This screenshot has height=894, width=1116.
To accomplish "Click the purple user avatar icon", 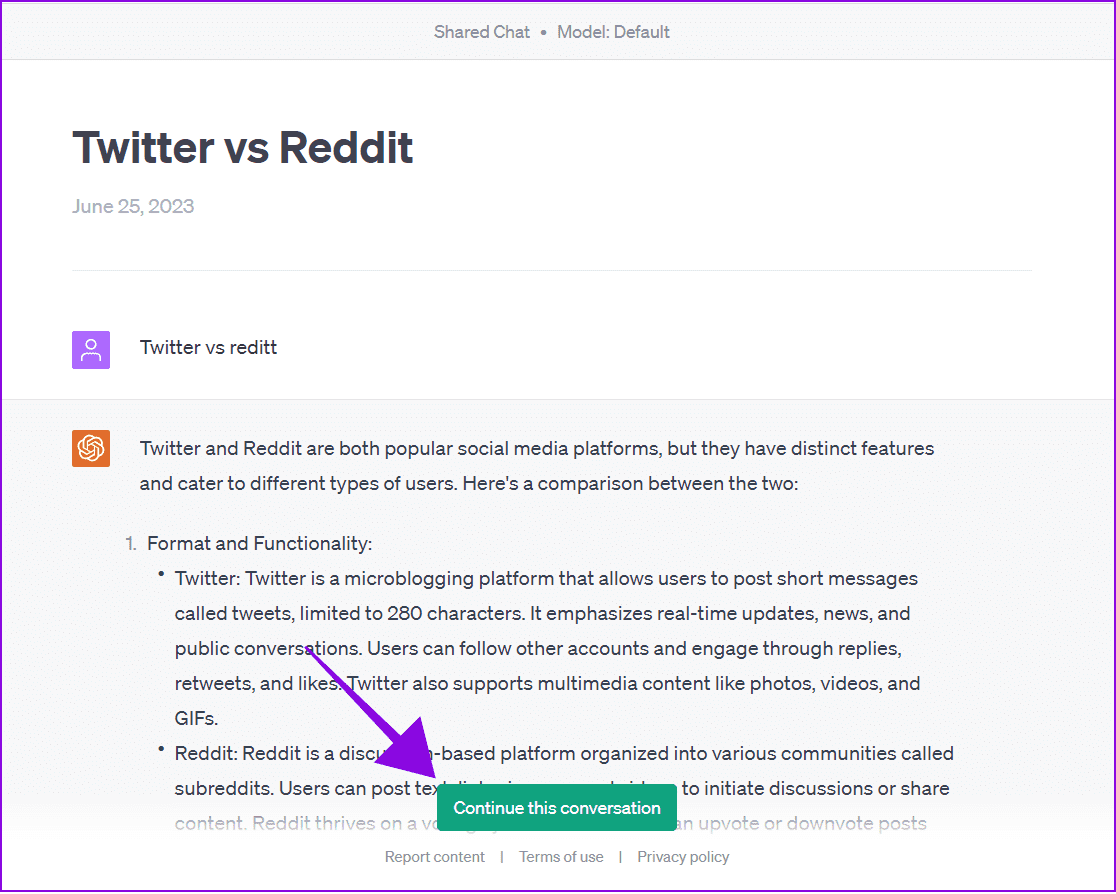I will point(91,349).
